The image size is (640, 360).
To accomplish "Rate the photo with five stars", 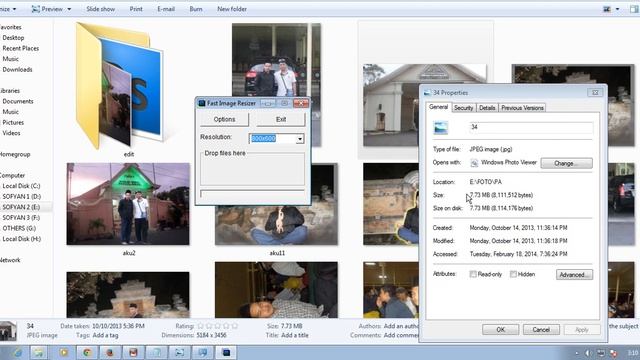I will (x=234, y=326).
